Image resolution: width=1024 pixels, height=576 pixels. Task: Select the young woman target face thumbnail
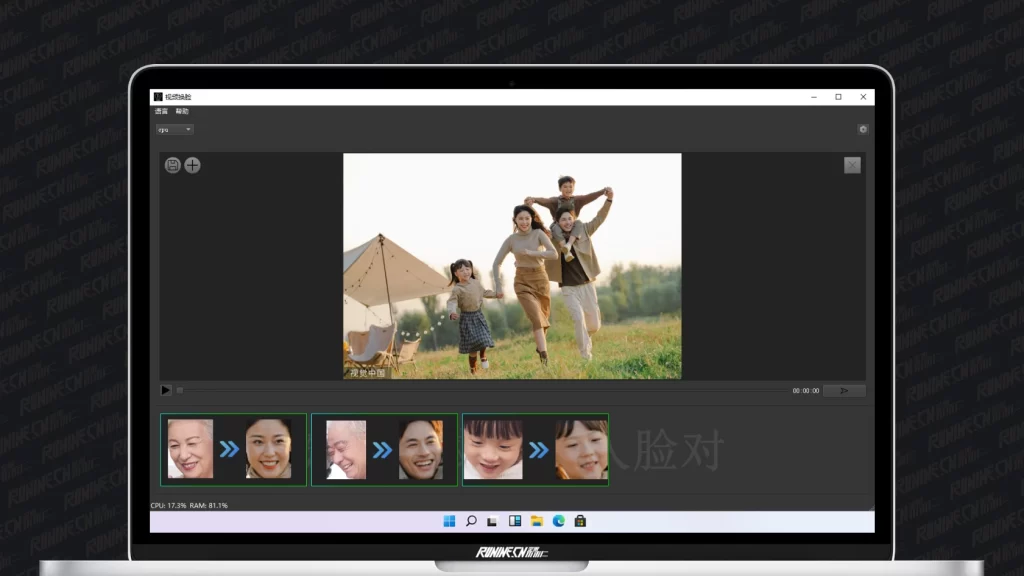pos(269,449)
